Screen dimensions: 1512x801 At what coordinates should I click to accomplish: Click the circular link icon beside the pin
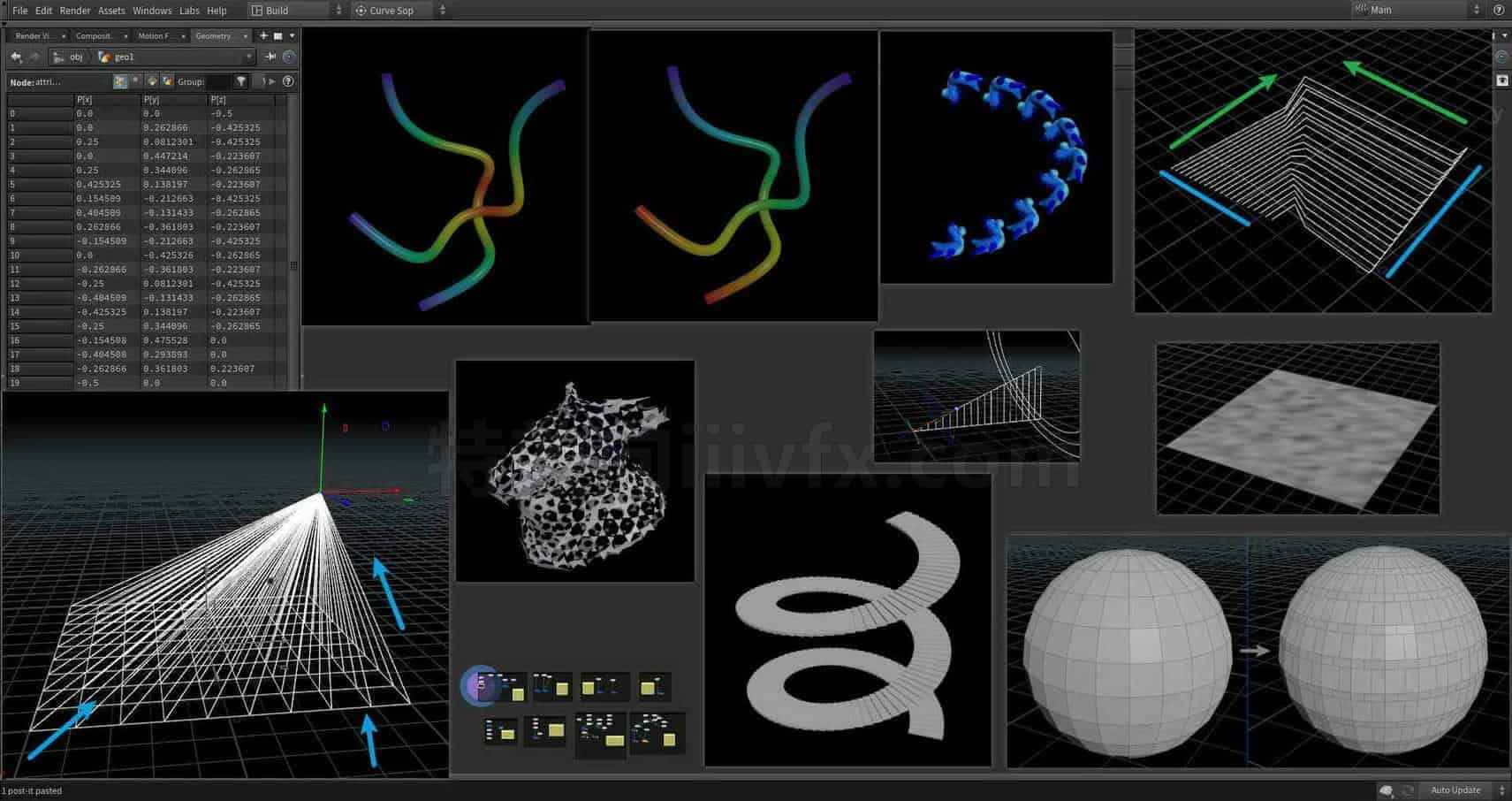(x=289, y=57)
